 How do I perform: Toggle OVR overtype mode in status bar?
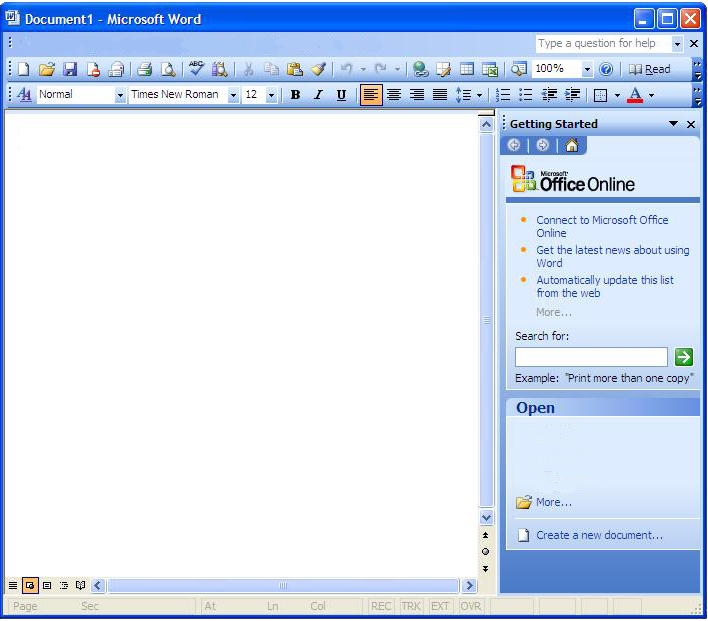tap(470, 606)
